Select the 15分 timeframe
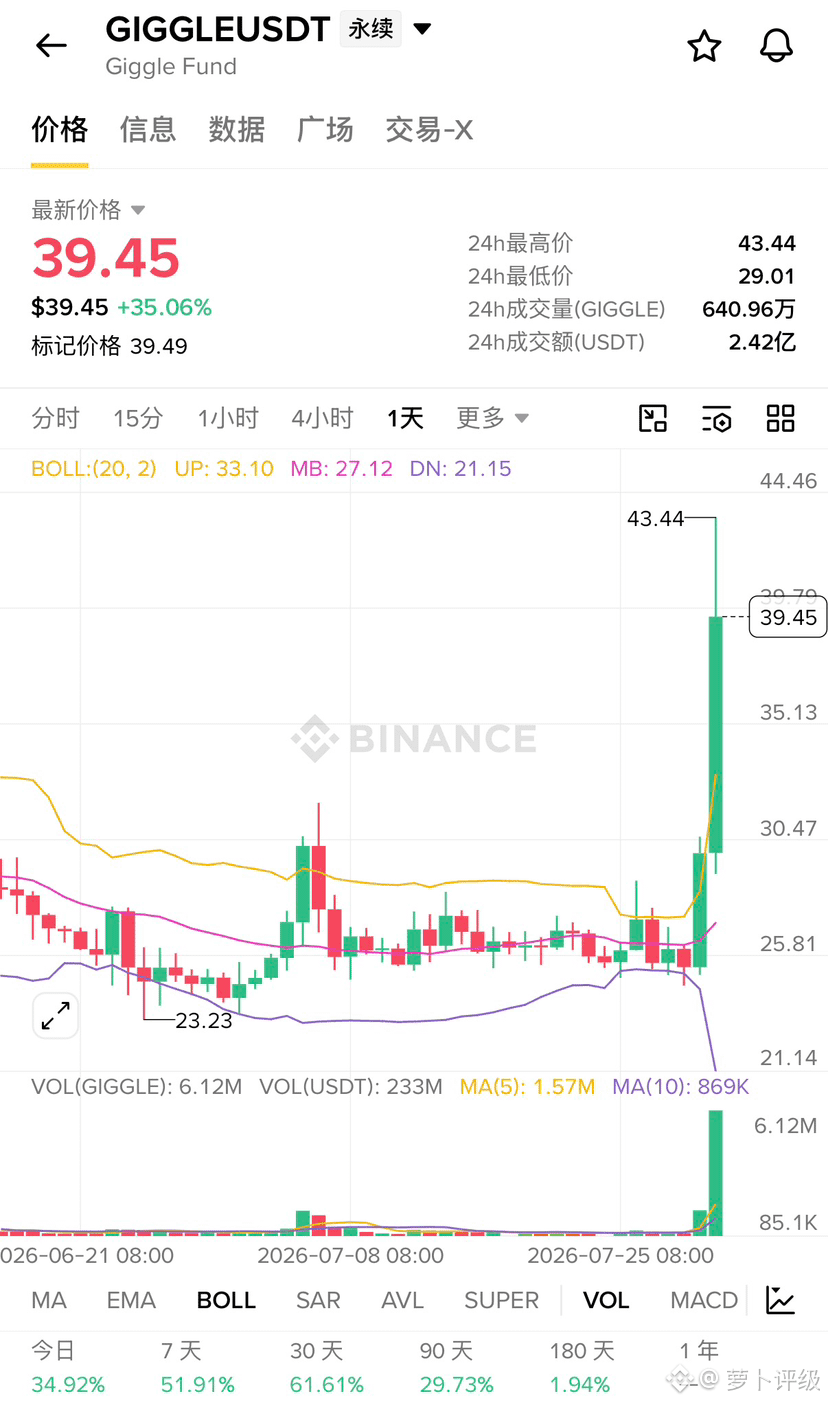828x1405 pixels. click(x=138, y=418)
